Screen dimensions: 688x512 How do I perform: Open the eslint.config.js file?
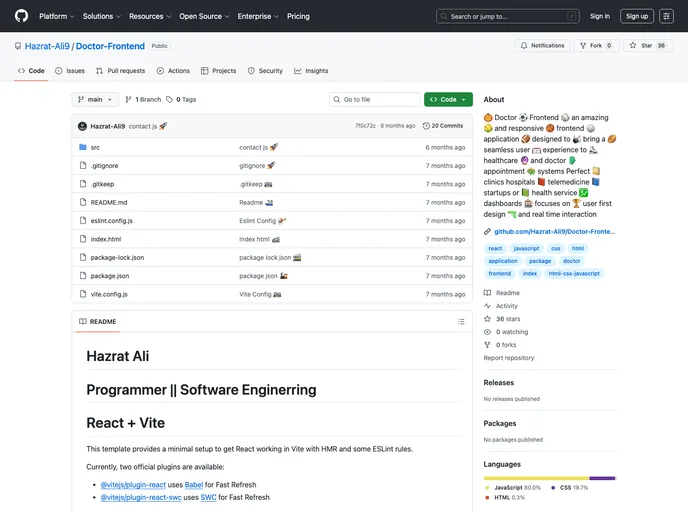[111, 221]
